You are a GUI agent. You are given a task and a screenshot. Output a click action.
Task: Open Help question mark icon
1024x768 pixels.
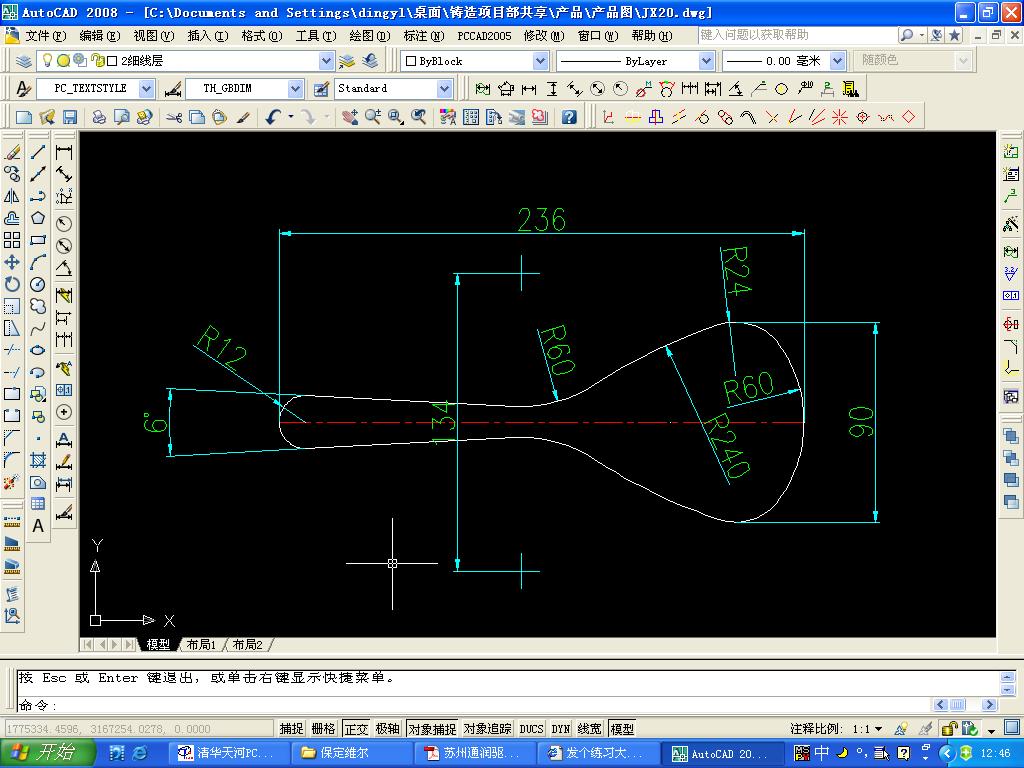(569, 117)
